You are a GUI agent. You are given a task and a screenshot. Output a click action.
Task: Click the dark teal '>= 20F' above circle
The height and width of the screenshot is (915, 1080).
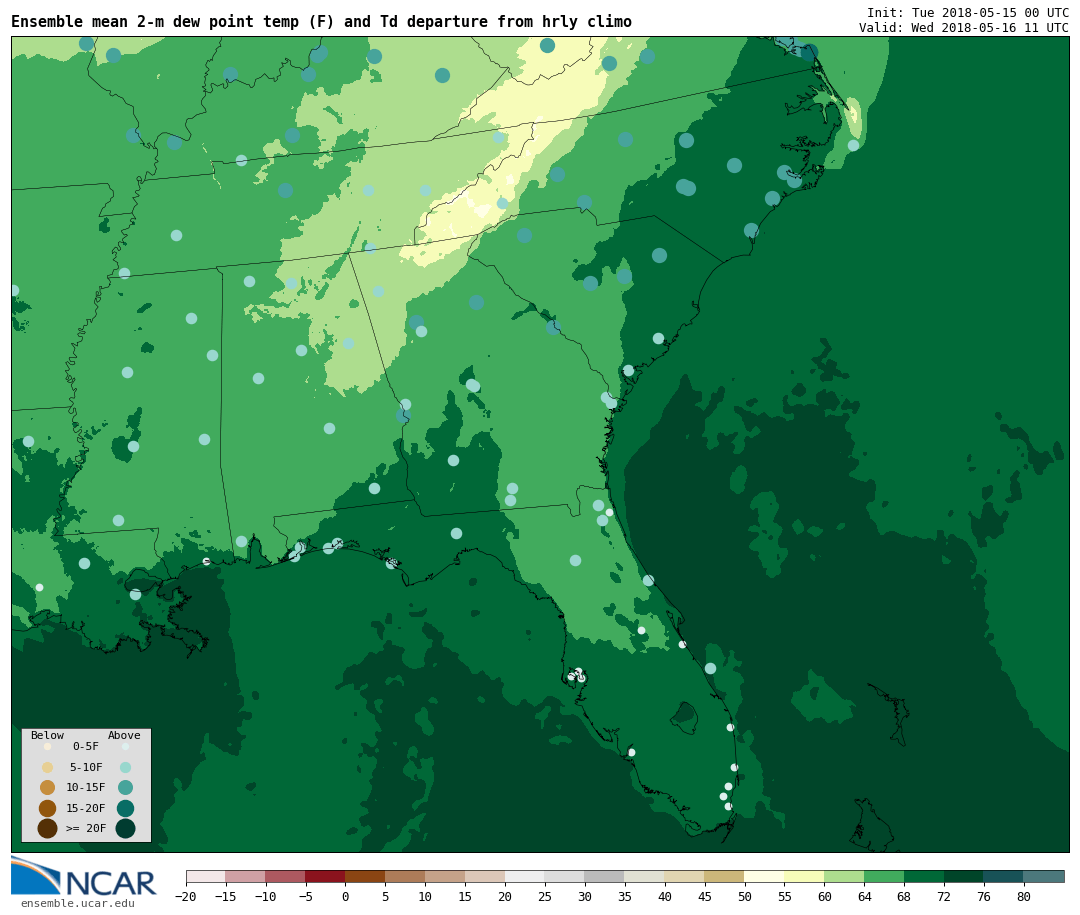coord(125,828)
